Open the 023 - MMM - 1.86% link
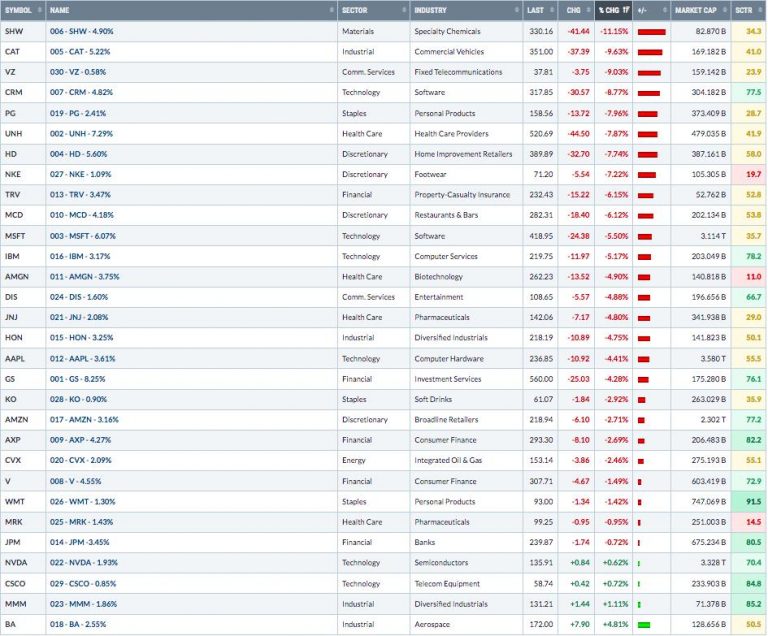This screenshot has width=768, height=636. coord(83,604)
